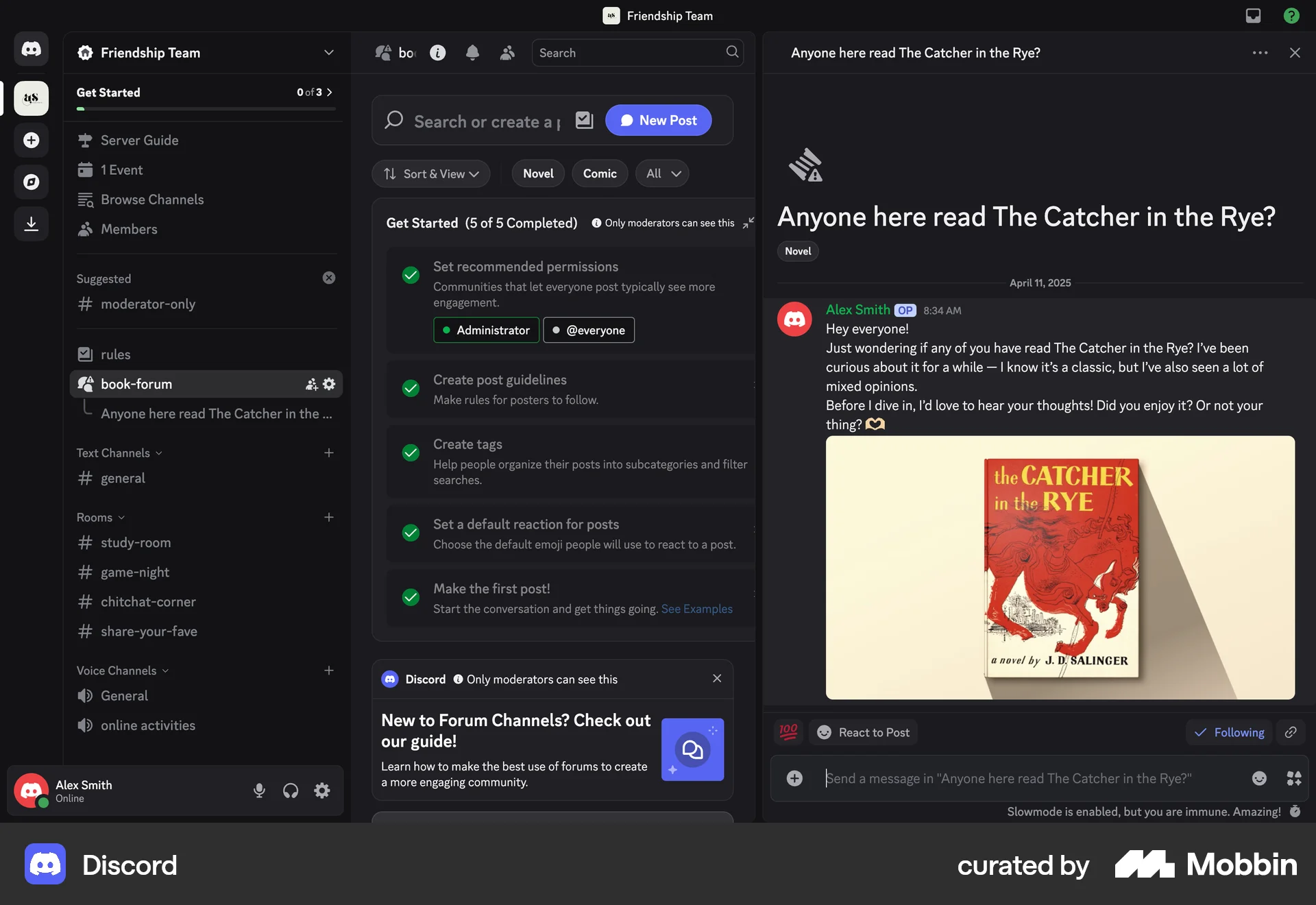Image resolution: width=1316 pixels, height=905 pixels.
Task: Select the Comic filter tab
Action: (x=600, y=173)
